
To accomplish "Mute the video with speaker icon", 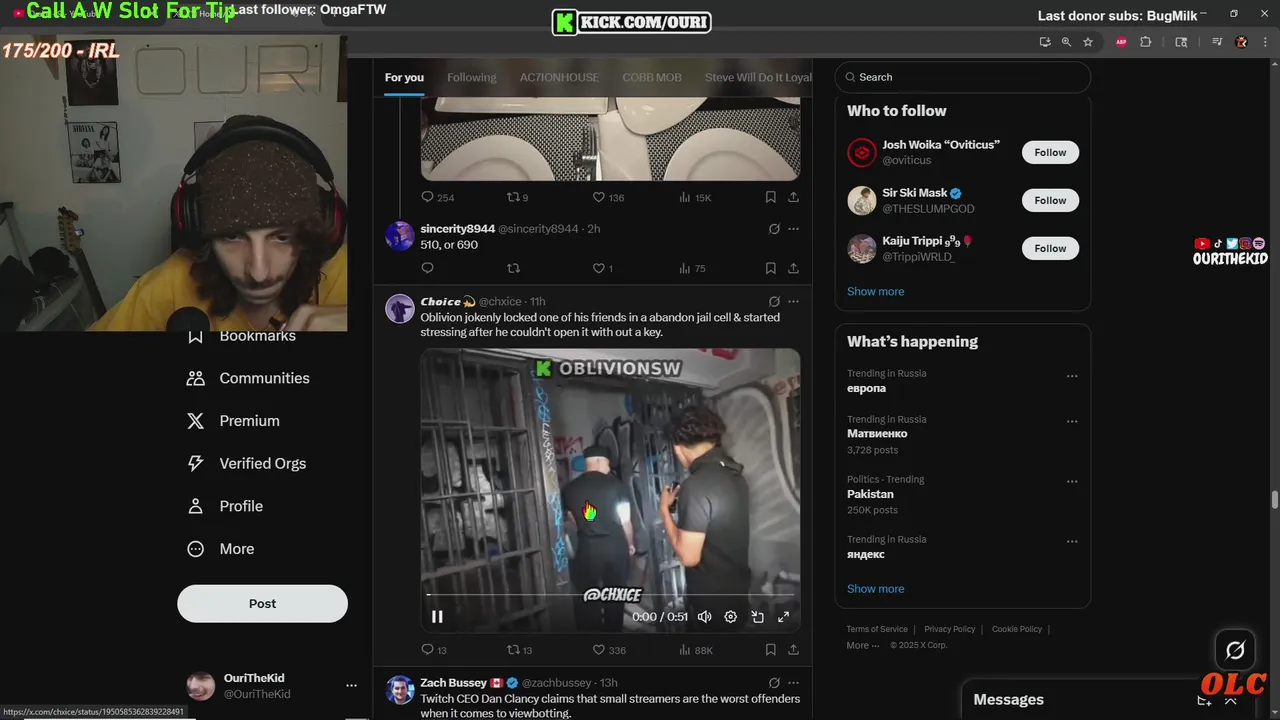I will coord(704,617).
